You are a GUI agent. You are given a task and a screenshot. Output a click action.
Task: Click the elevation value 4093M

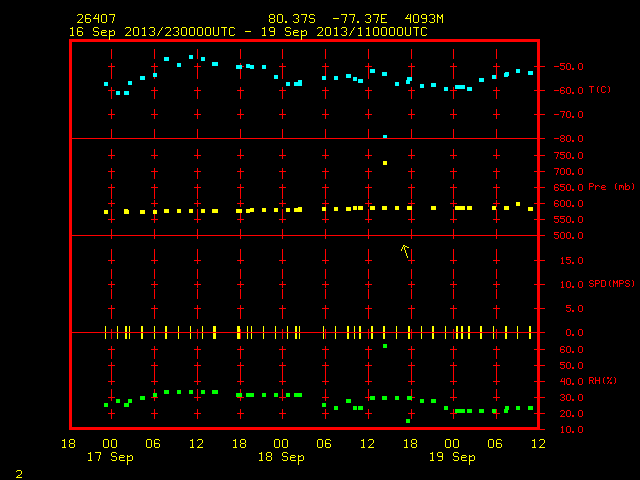(x=424, y=19)
